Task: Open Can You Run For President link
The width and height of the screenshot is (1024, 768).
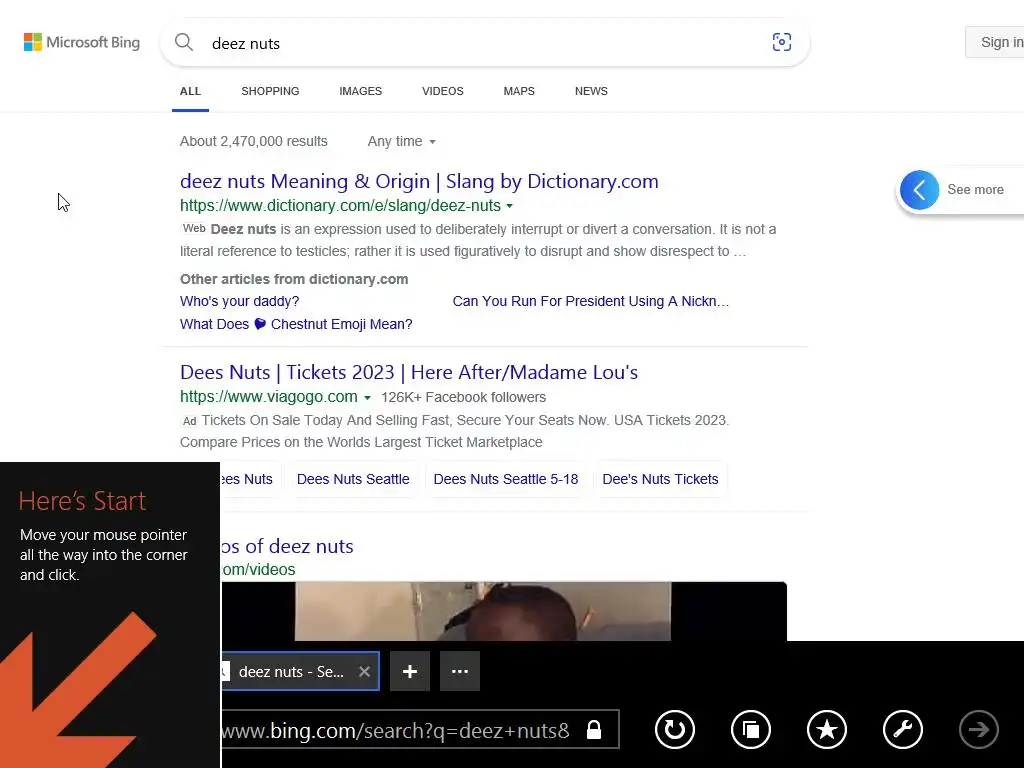Action: [591, 301]
